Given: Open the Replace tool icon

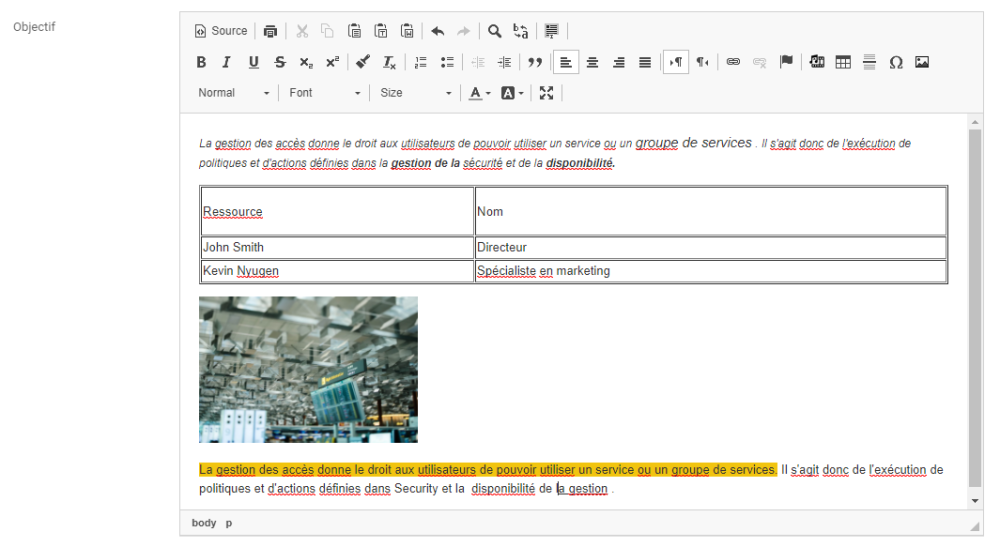Looking at the screenshot, I should coord(520,31).
